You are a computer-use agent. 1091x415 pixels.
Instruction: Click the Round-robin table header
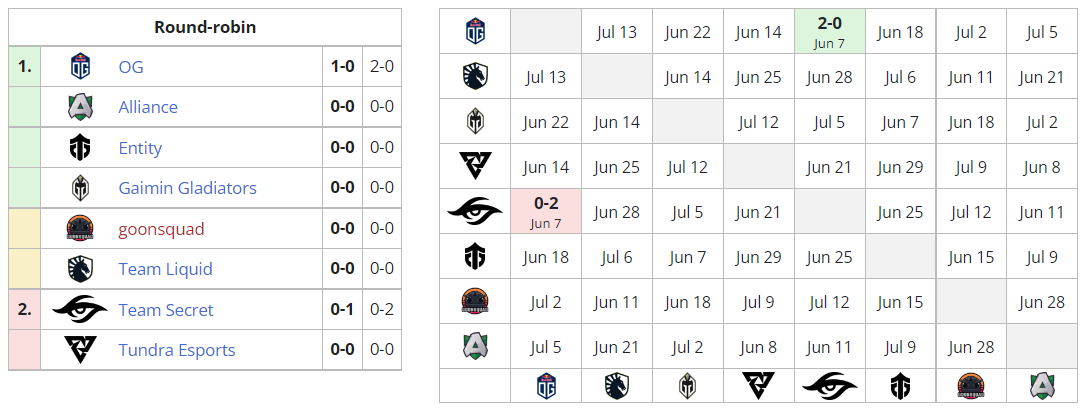[x=205, y=27]
